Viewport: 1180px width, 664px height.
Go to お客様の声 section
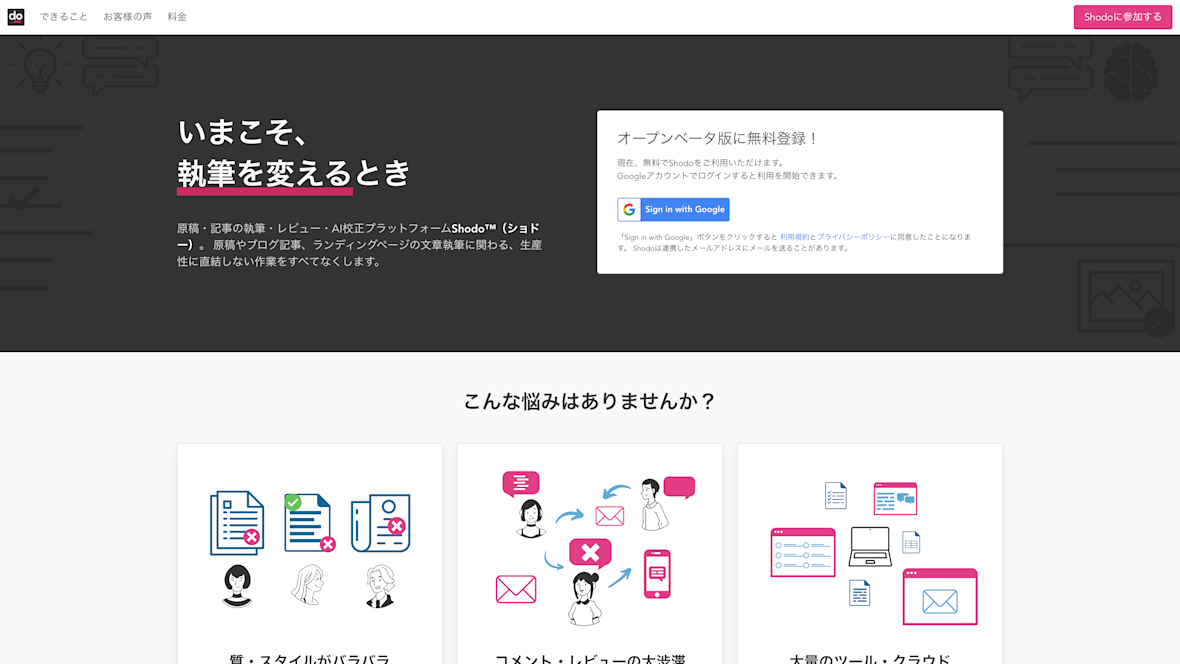click(x=127, y=17)
